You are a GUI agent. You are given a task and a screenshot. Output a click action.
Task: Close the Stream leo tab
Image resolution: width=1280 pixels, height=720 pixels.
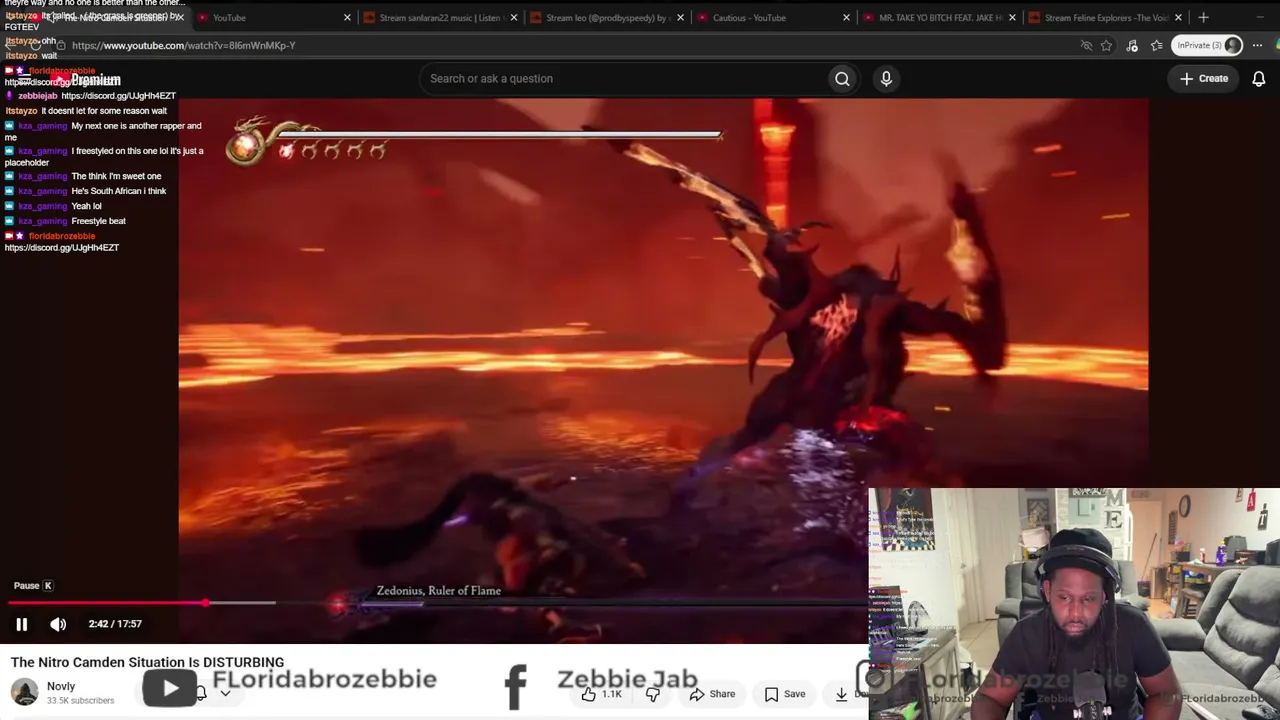pos(680,17)
